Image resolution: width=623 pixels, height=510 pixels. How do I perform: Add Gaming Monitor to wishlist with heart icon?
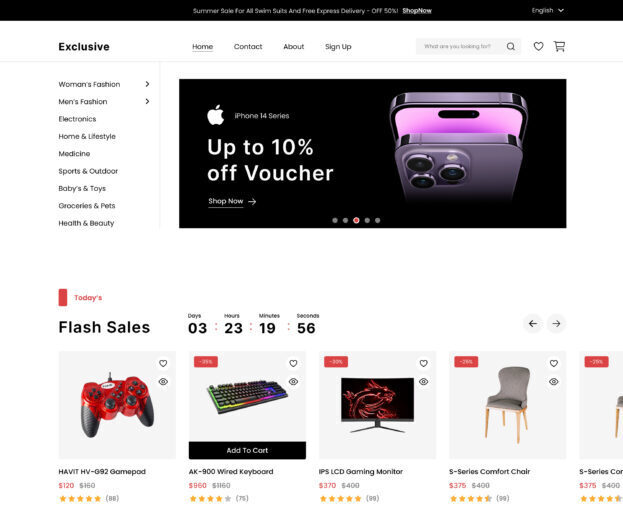click(424, 363)
